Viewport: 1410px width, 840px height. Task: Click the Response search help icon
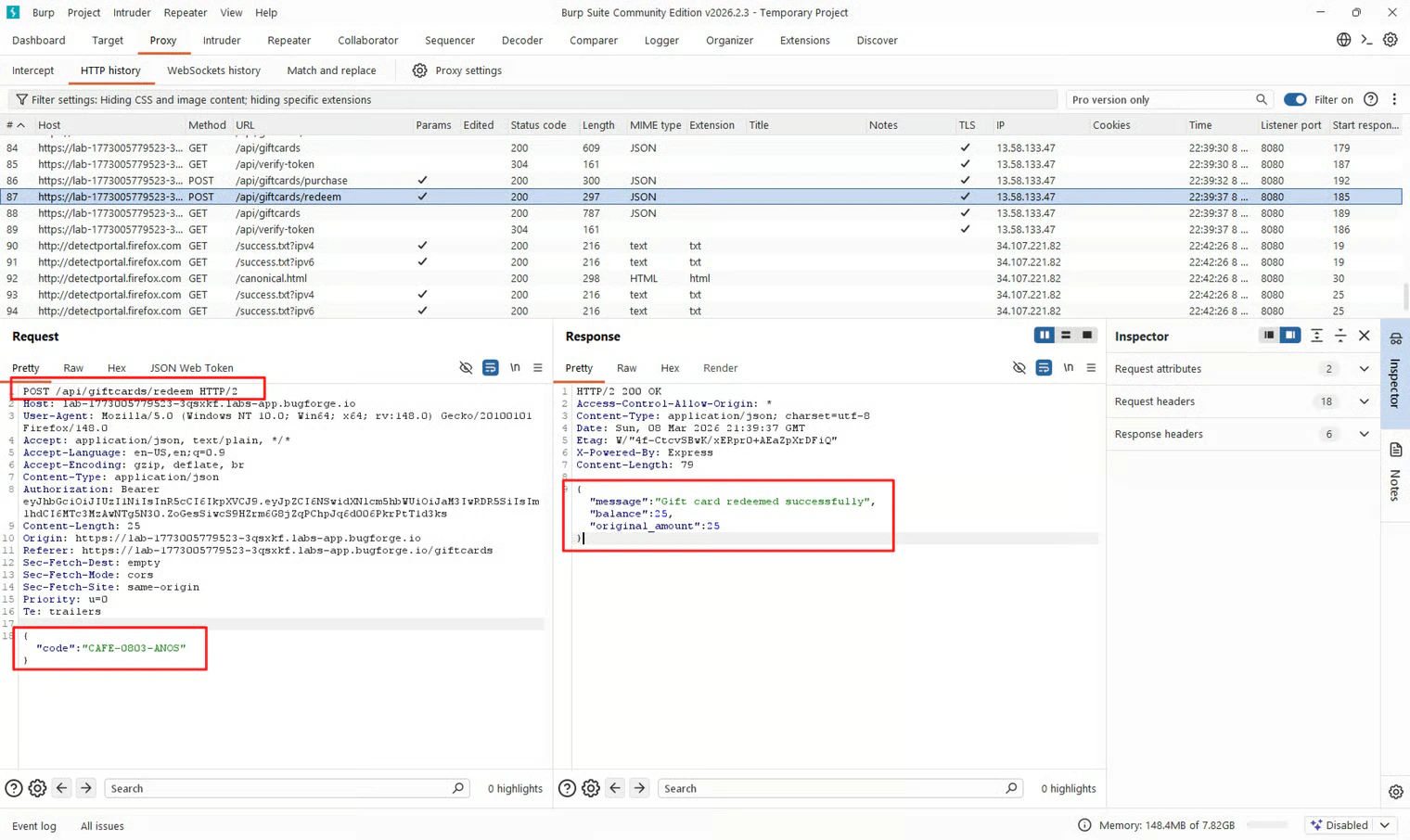tap(567, 788)
